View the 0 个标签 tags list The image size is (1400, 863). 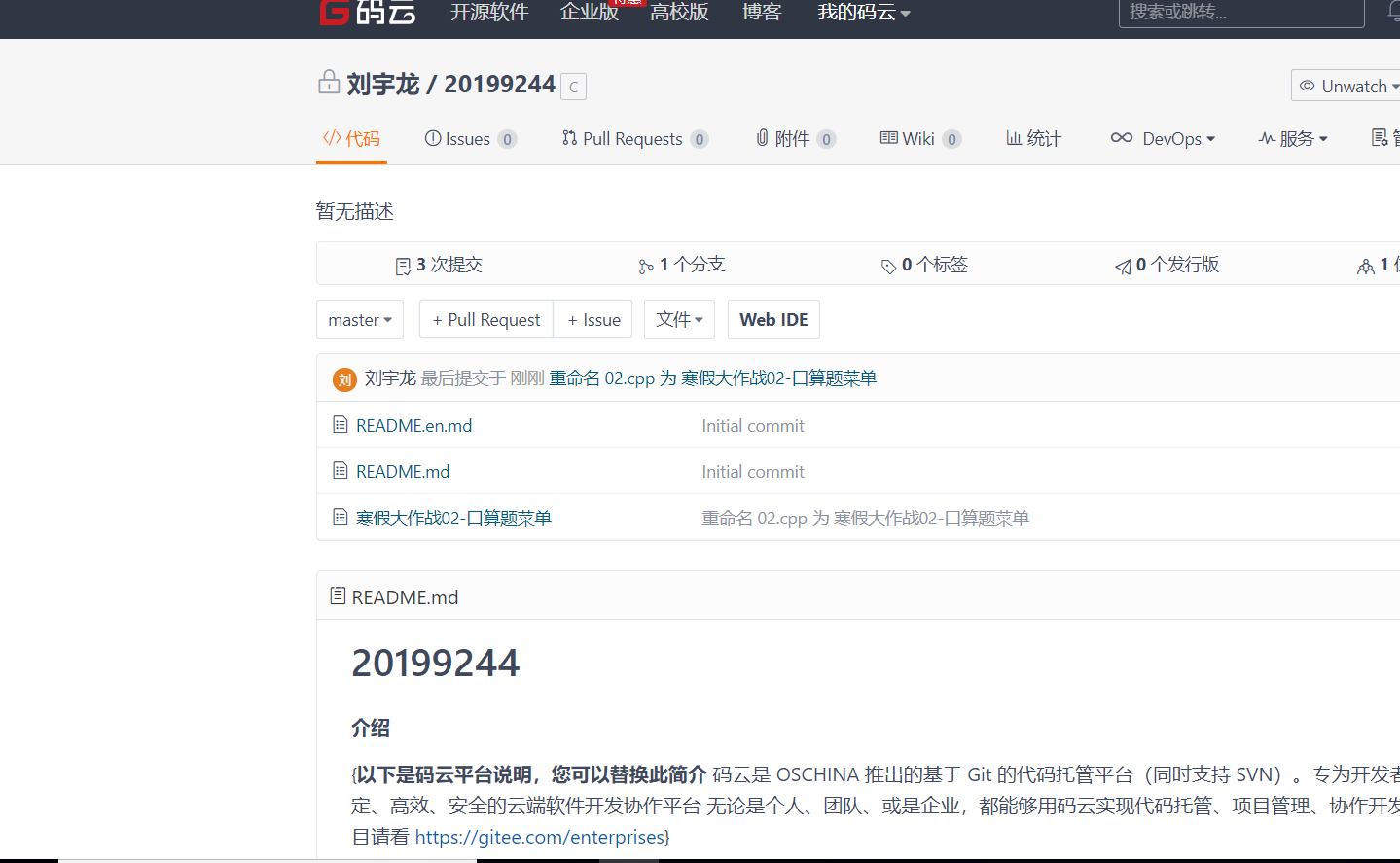pos(924,265)
